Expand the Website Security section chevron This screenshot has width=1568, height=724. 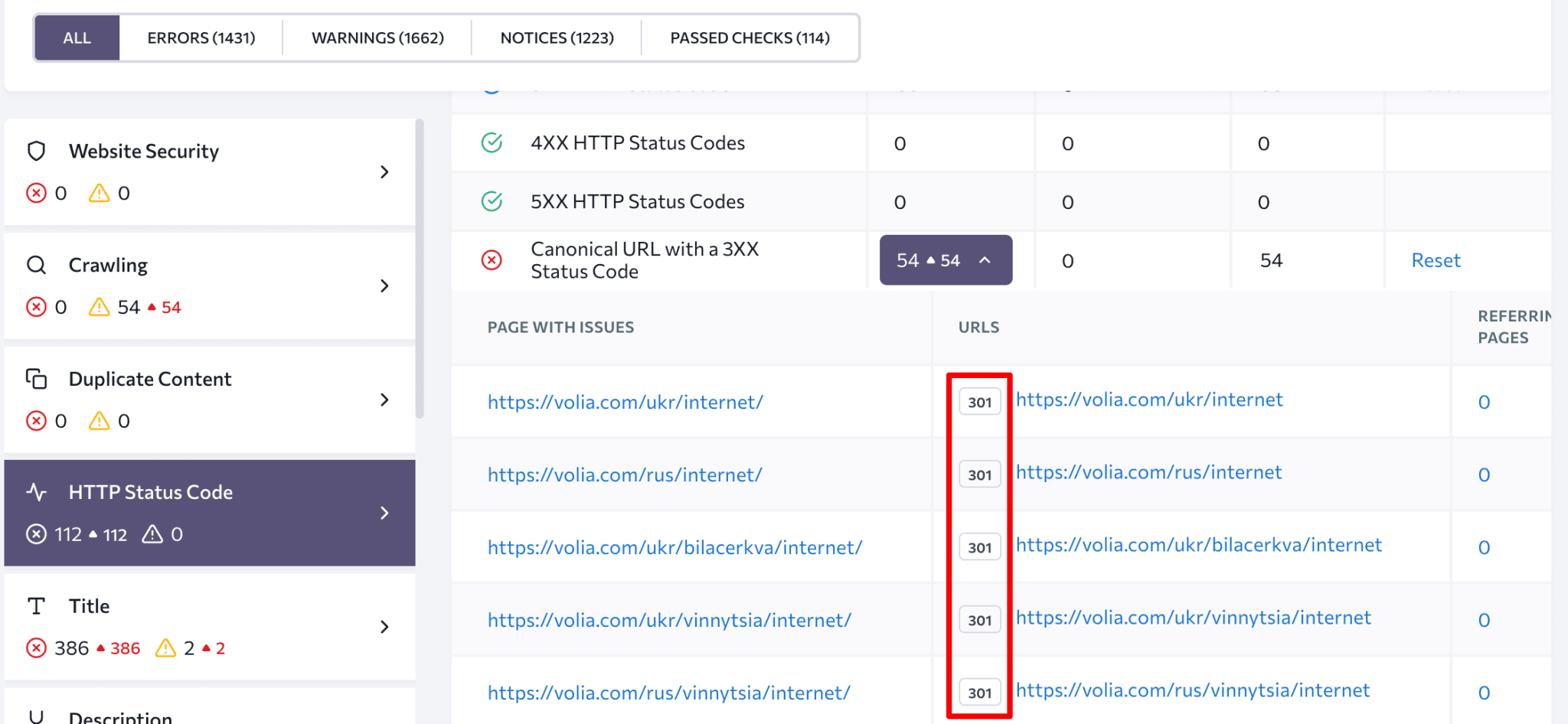tap(384, 172)
